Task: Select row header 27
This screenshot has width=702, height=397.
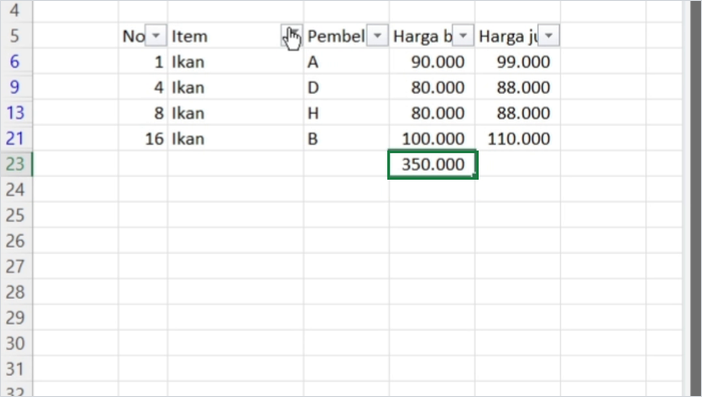Action: tap(16, 267)
